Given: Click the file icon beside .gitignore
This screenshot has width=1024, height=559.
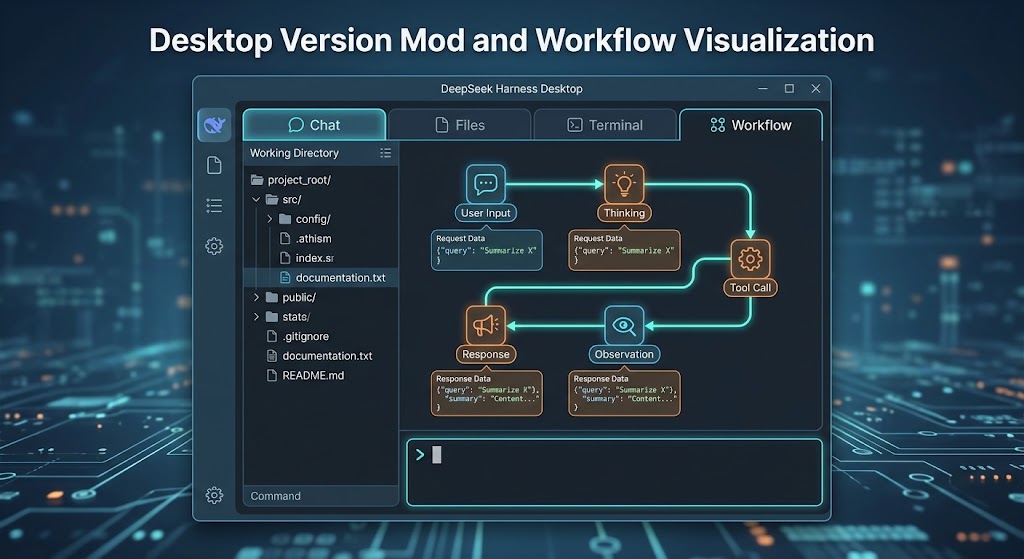Looking at the screenshot, I should point(272,336).
